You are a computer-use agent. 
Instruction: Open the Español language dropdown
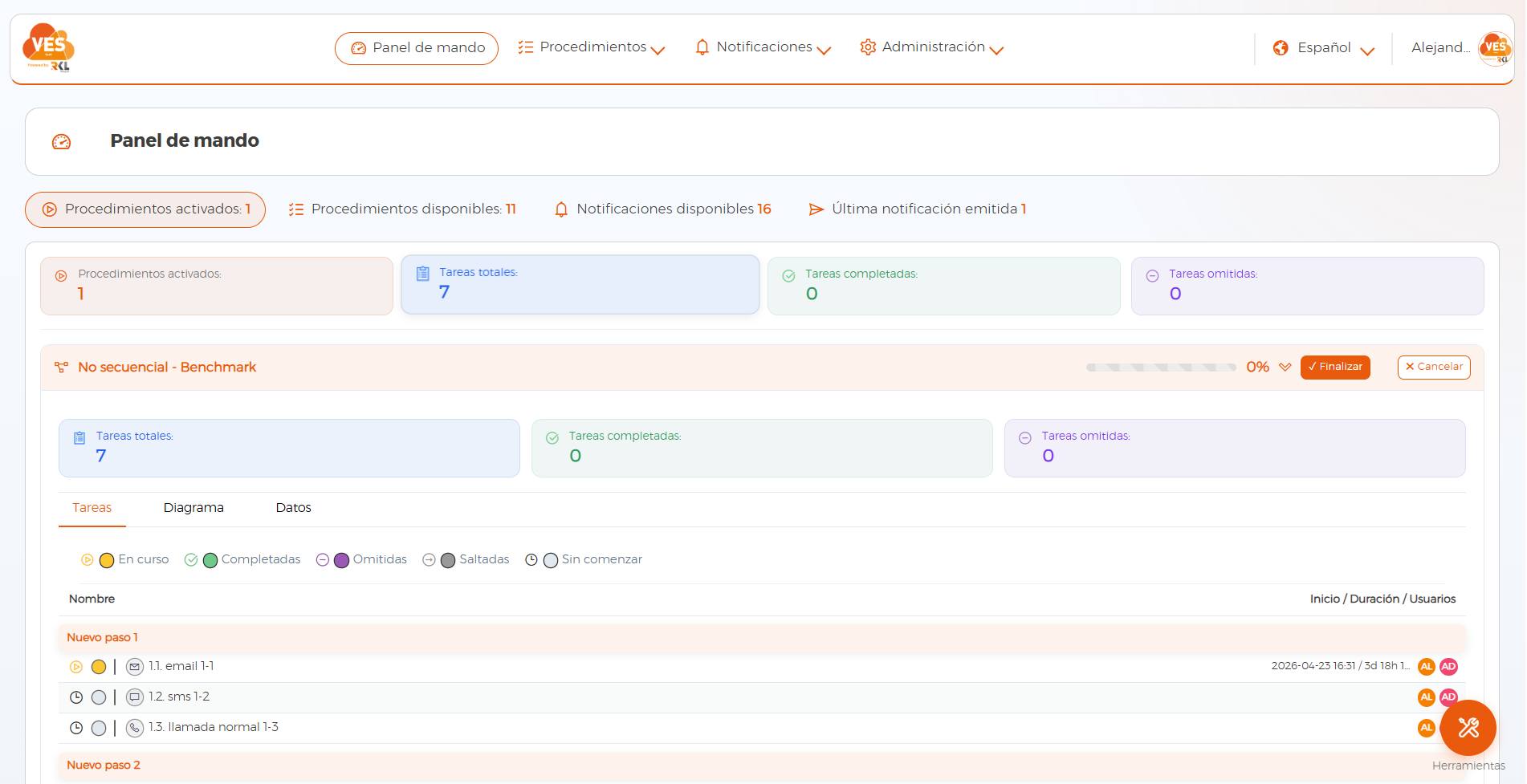(x=1324, y=48)
